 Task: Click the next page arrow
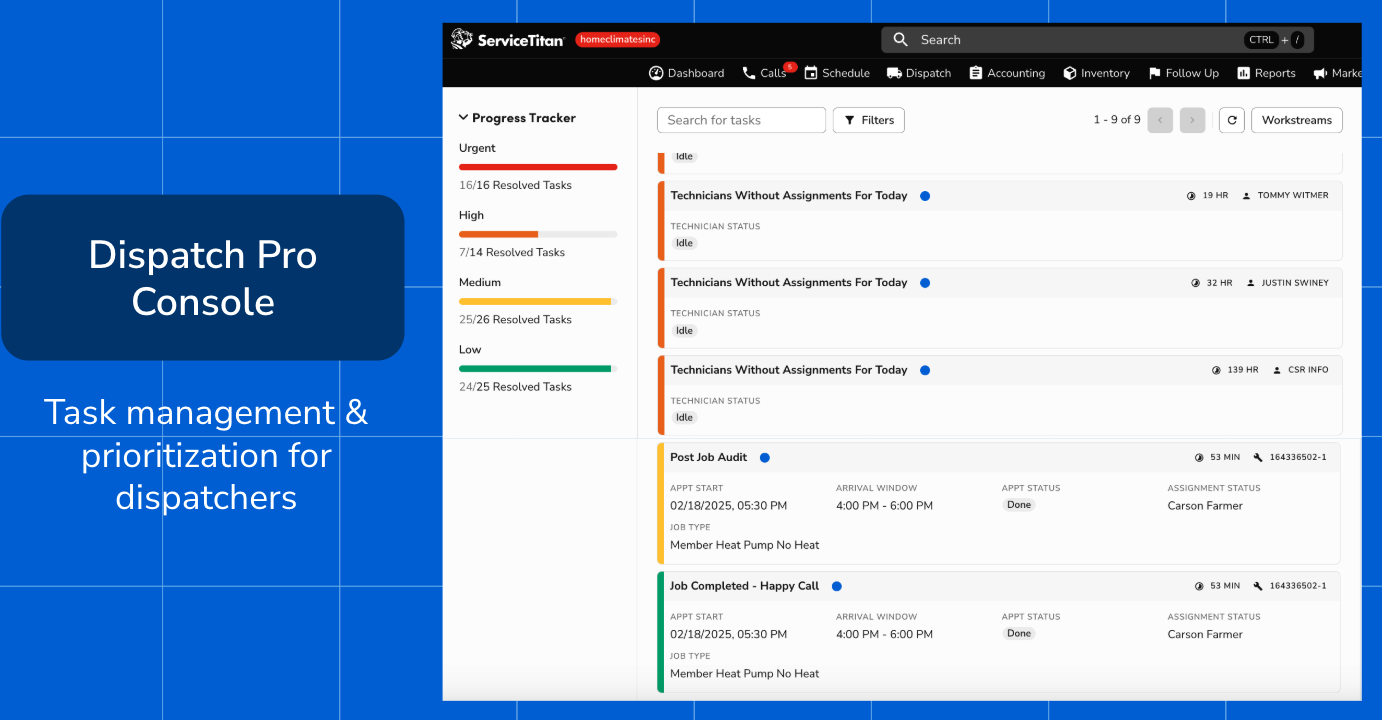[1192, 120]
